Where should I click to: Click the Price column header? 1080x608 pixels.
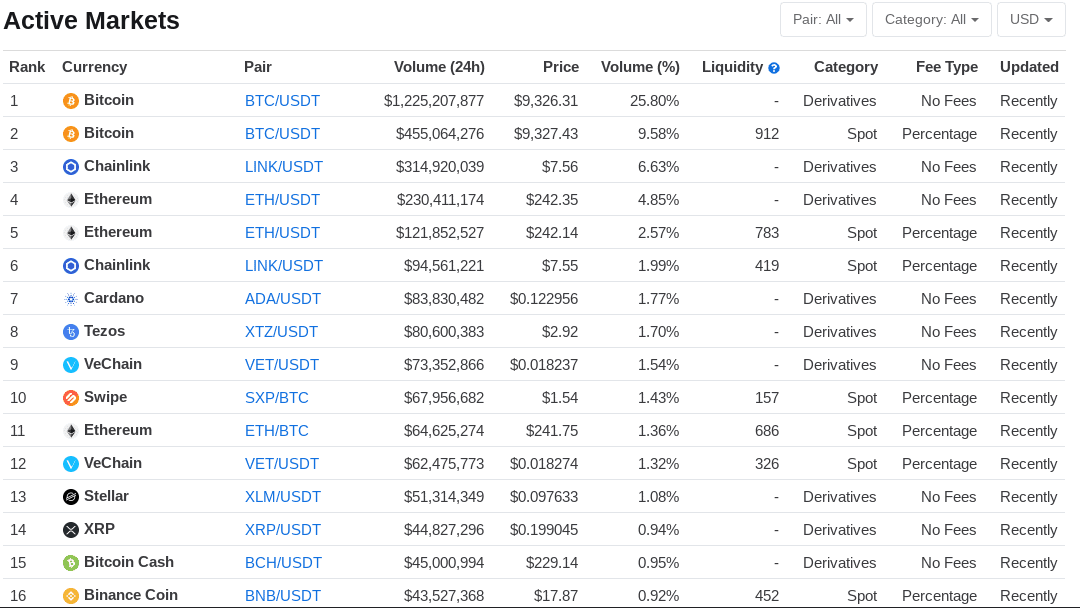pos(561,67)
